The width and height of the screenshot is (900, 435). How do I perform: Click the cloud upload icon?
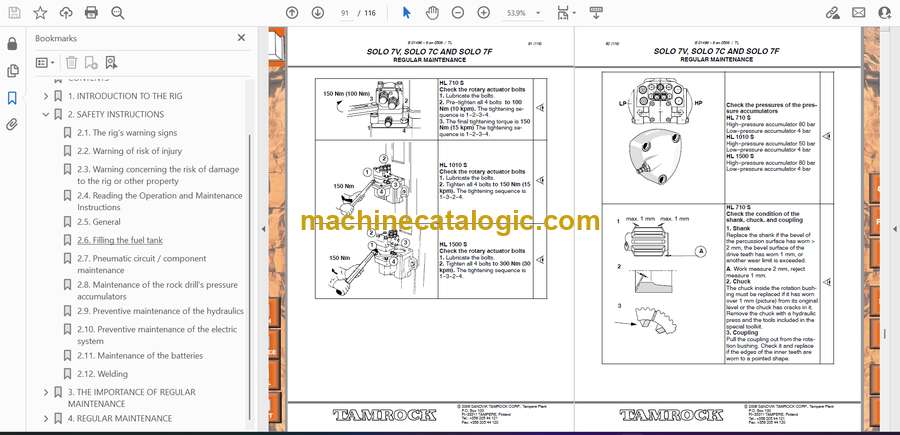66,13
